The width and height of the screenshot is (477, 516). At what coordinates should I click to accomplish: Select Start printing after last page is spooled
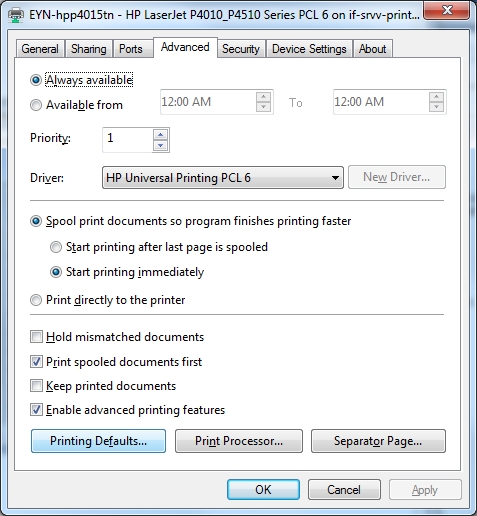[x=56, y=247]
